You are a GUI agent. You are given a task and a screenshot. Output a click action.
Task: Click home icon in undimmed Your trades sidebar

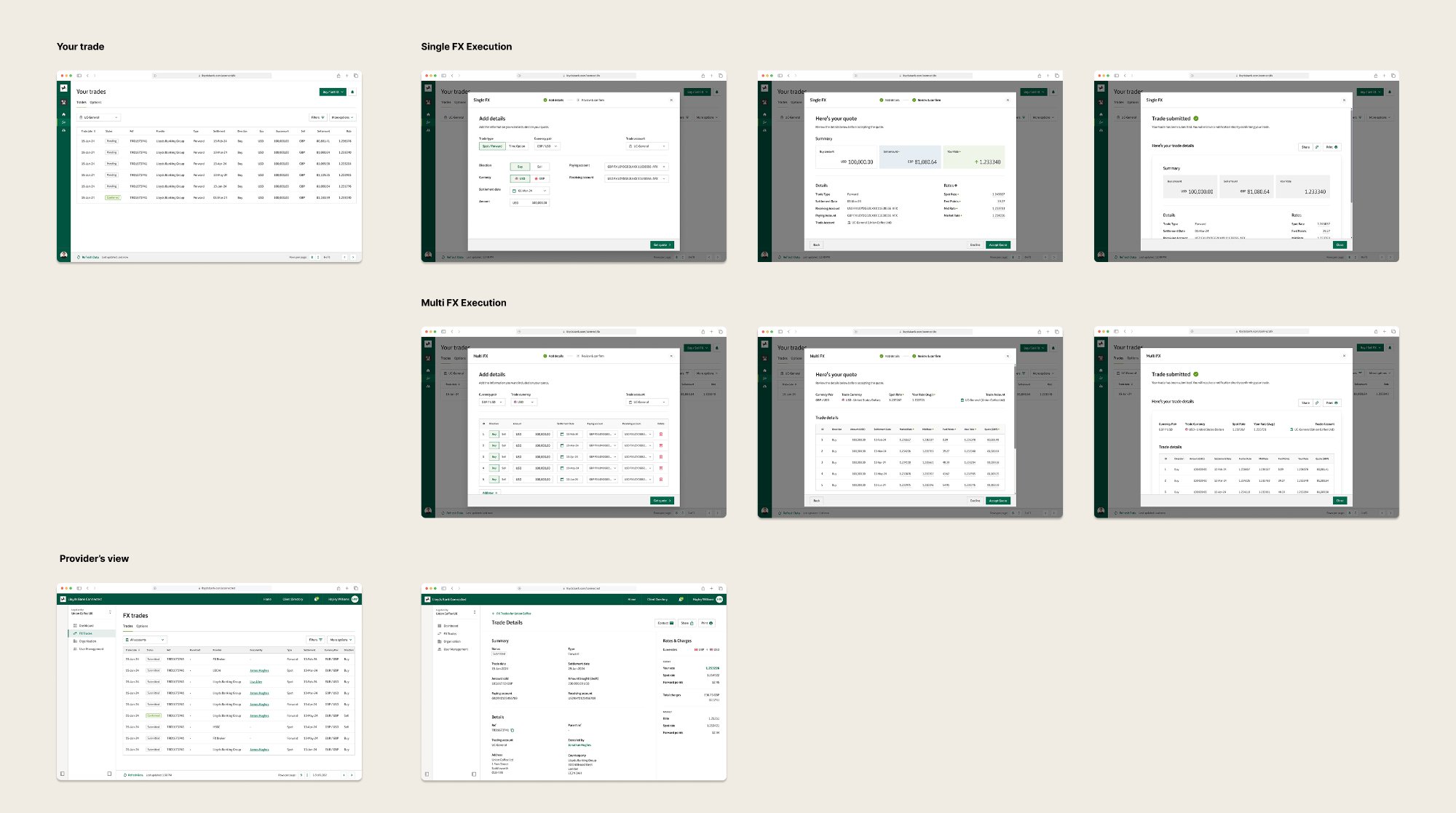63,114
